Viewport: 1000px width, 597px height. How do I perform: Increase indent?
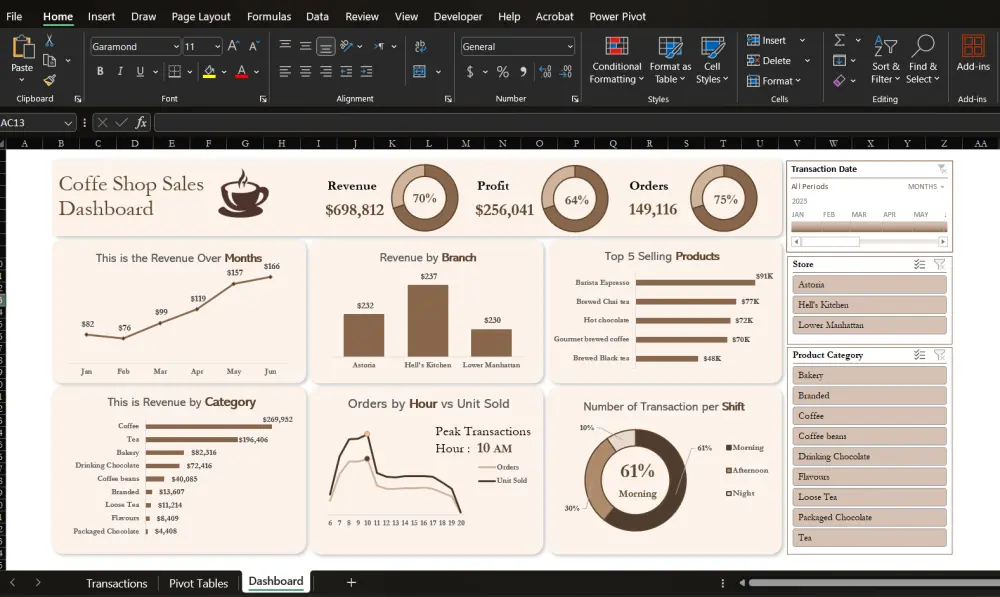point(367,71)
